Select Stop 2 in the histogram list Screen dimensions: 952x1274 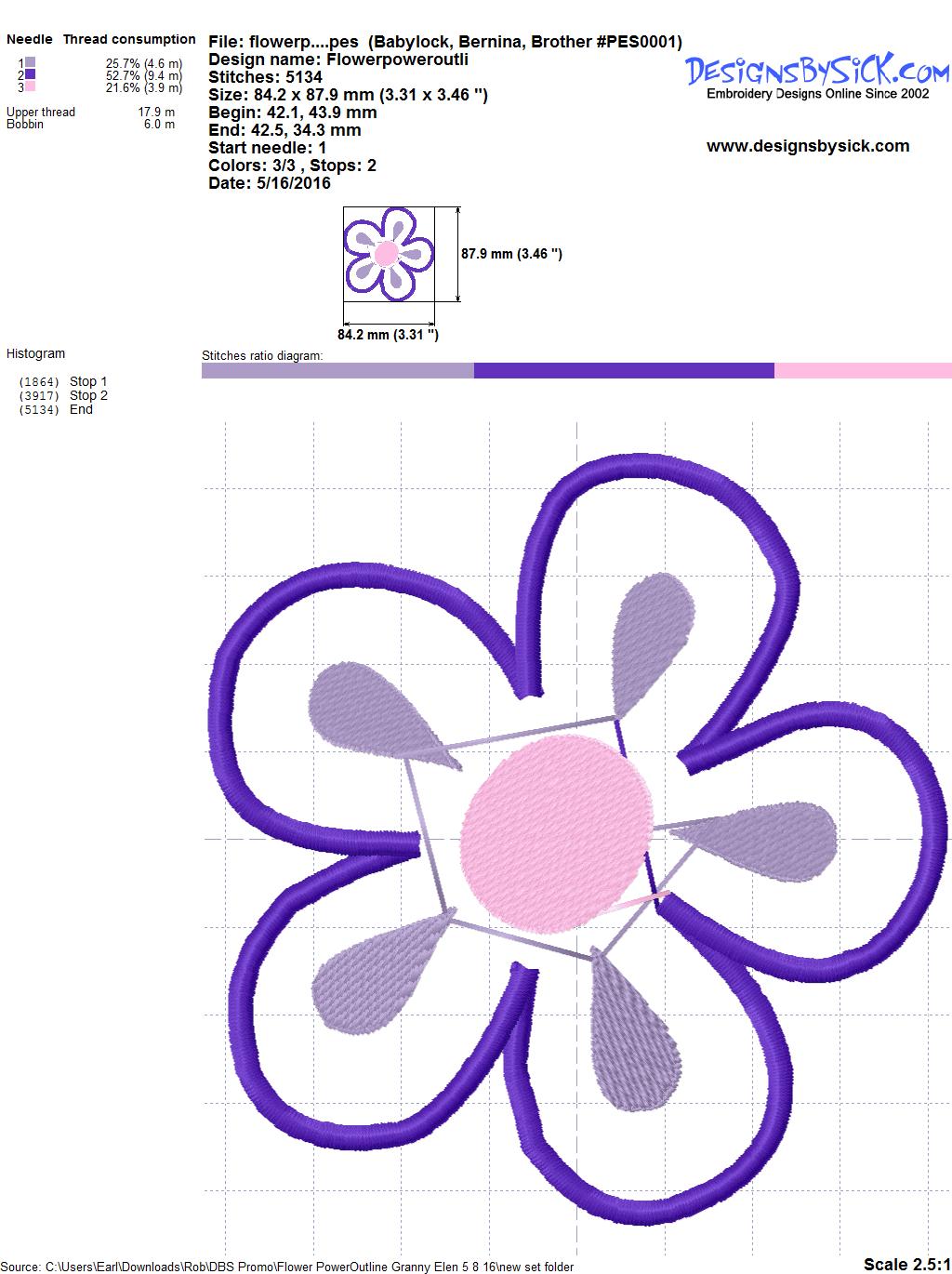click(x=88, y=395)
